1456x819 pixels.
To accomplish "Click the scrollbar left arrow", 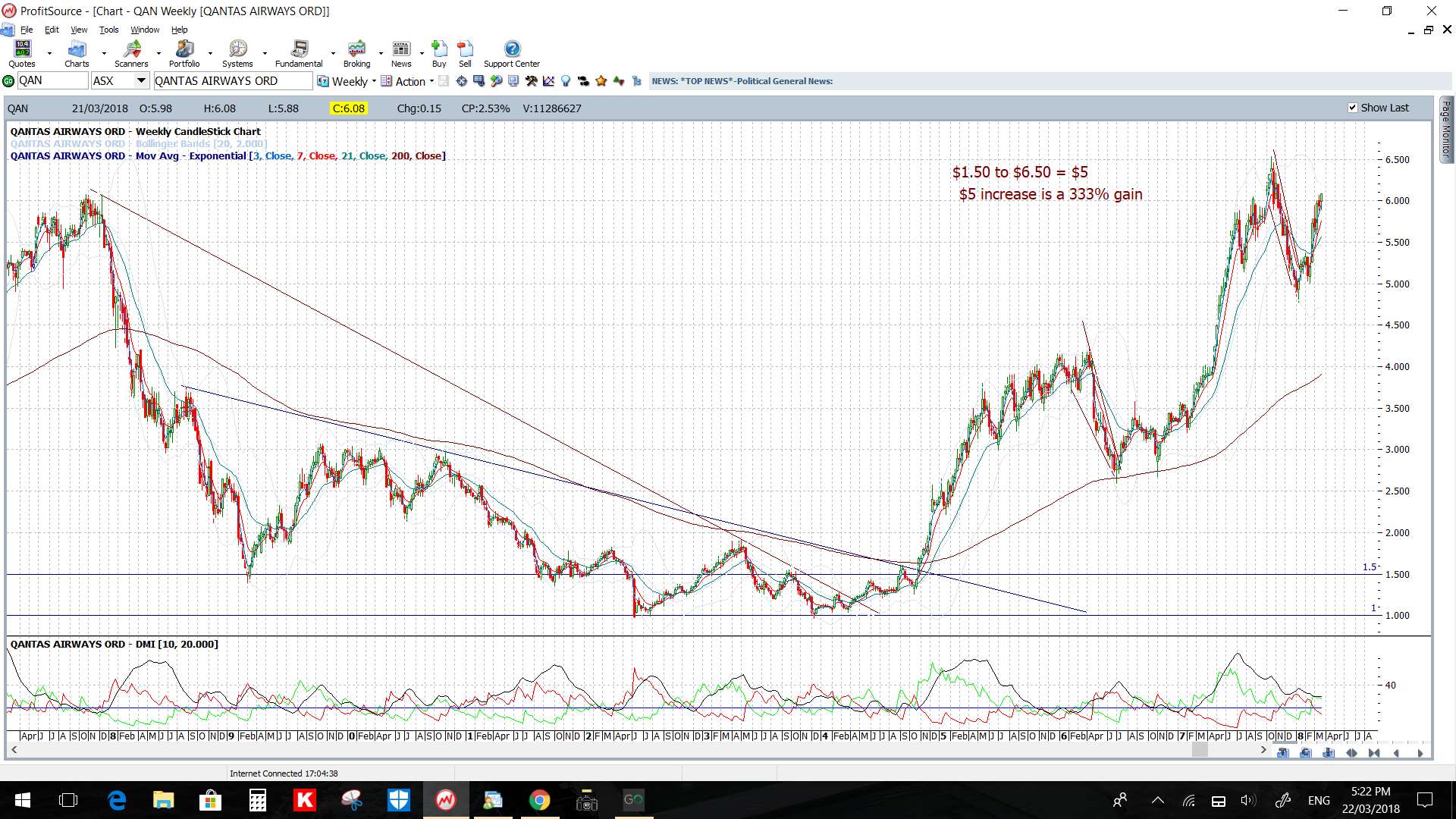I will 14,749.
